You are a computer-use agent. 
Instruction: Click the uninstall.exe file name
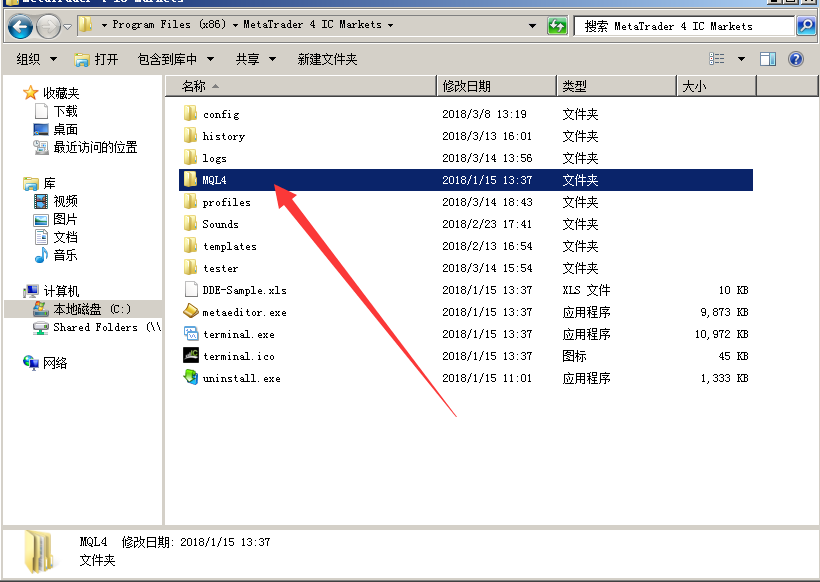(x=242, y=378)
